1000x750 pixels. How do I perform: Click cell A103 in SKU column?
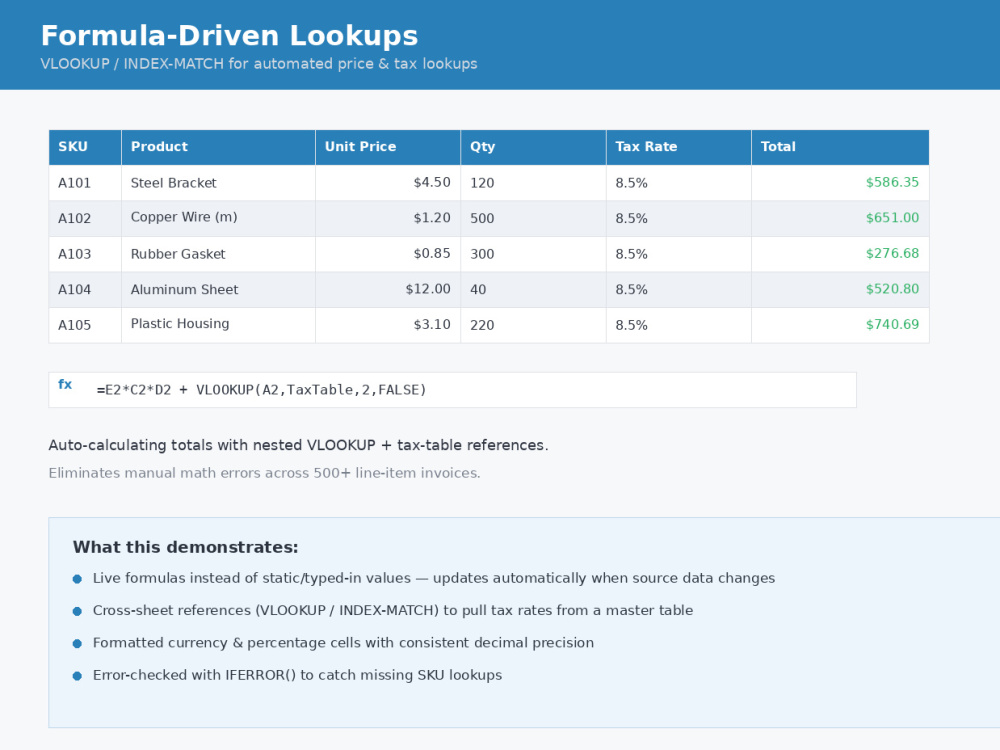85,254
